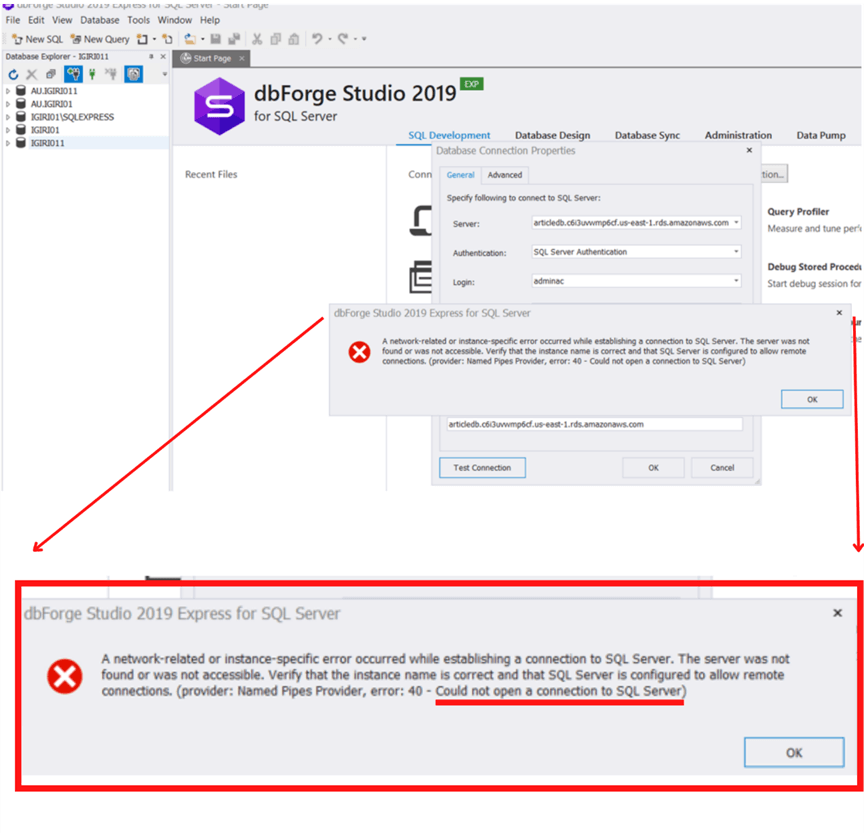Screen dimensions: 864x833
Task: Select the Database Design tab
Action: coord(553,136)
